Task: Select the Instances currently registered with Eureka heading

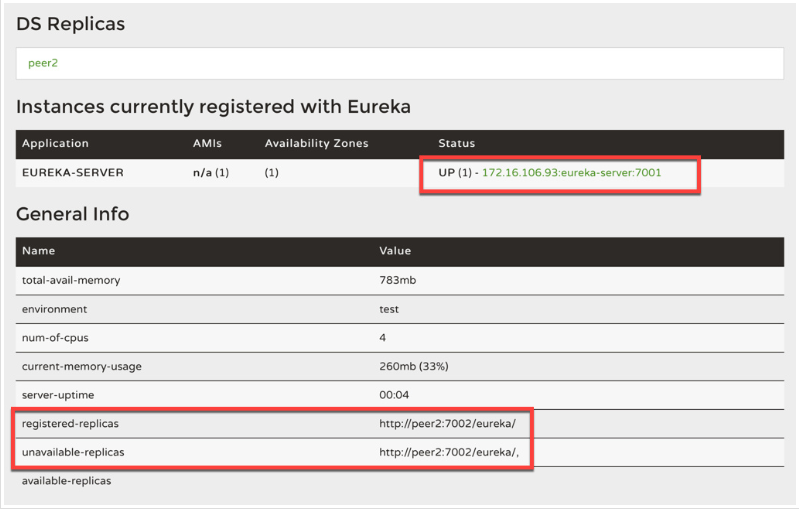Action: [213, 107]
